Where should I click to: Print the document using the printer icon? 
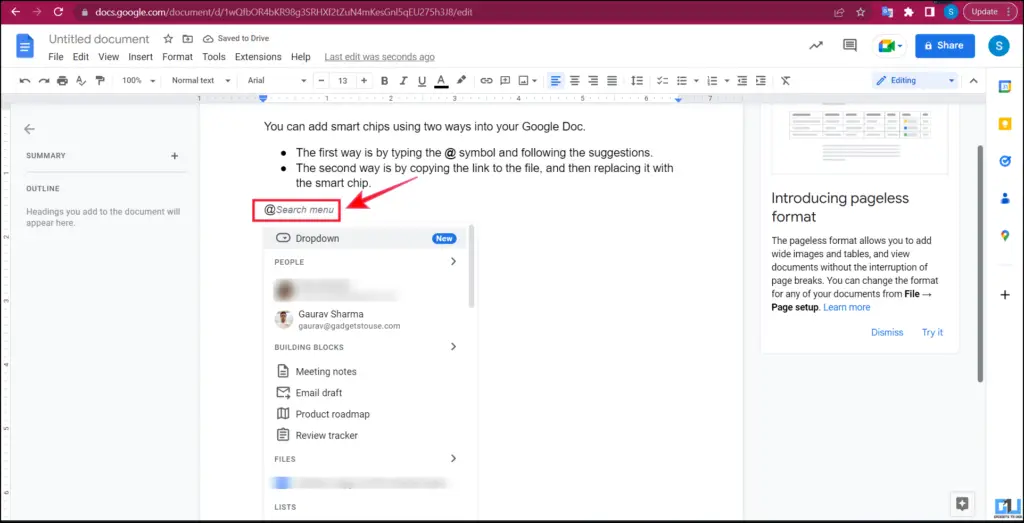[62, 81]
